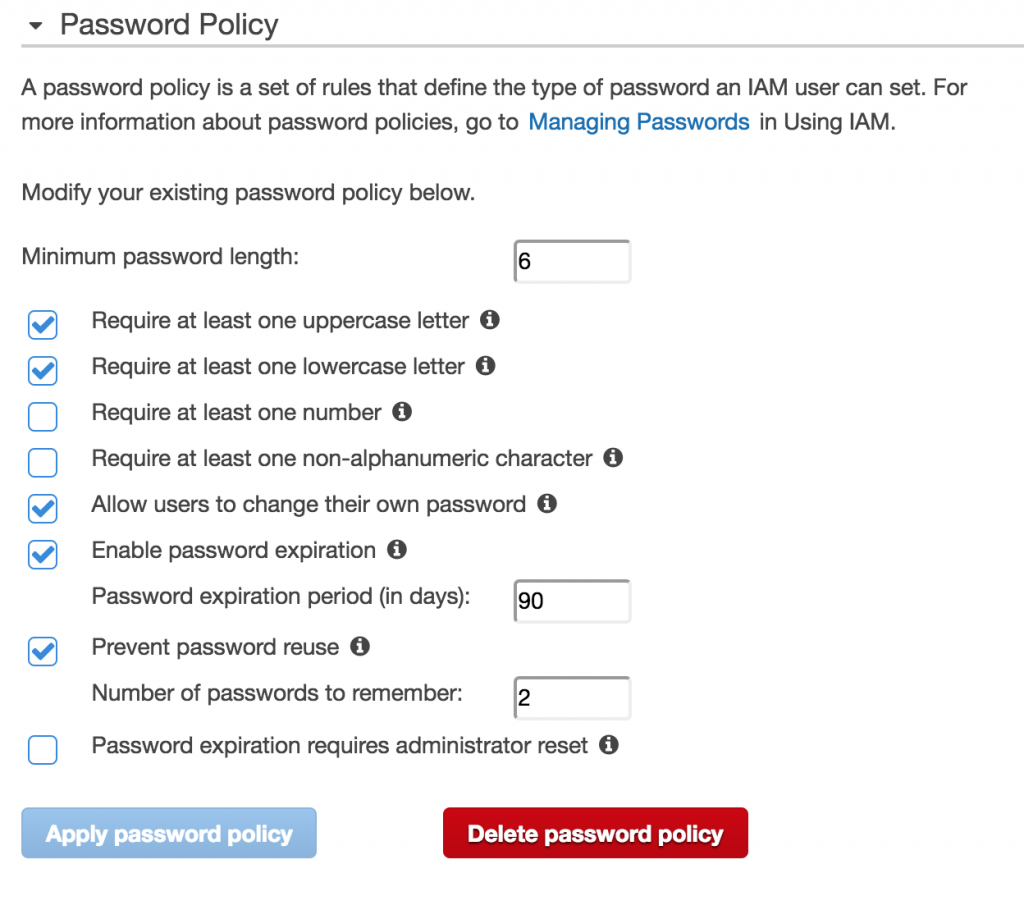Click Apply password policy button
The height and width of the screenshot is (919, 1024).
point(169,833)
